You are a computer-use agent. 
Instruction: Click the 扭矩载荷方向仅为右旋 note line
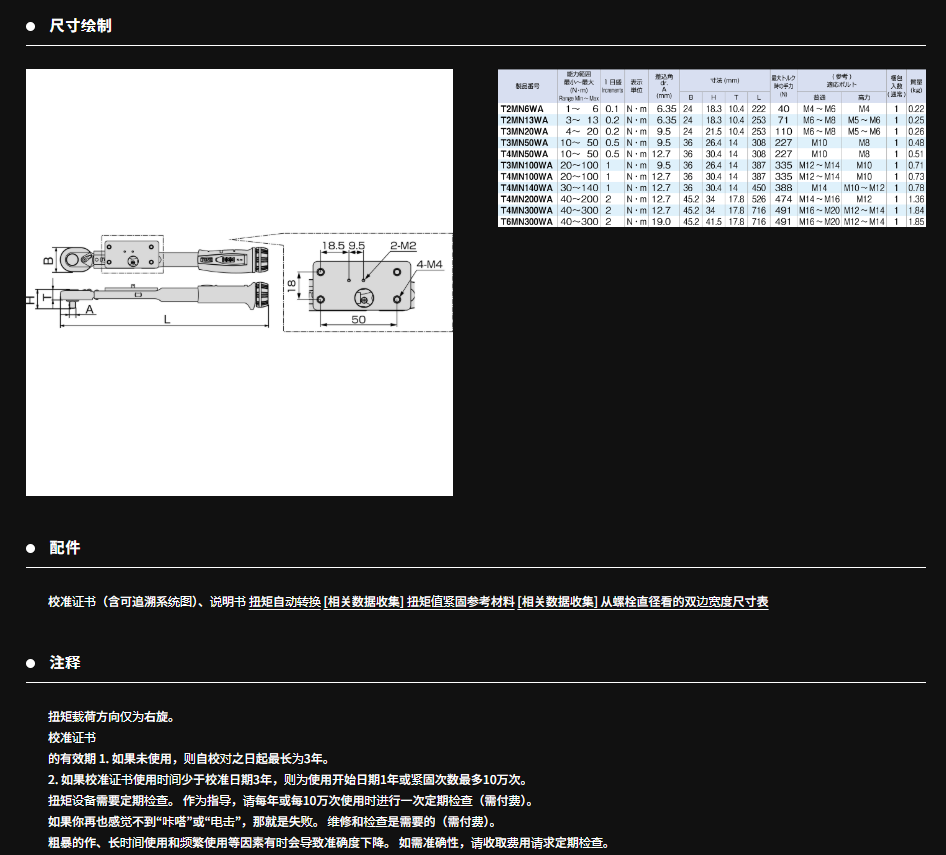(111, 717)
